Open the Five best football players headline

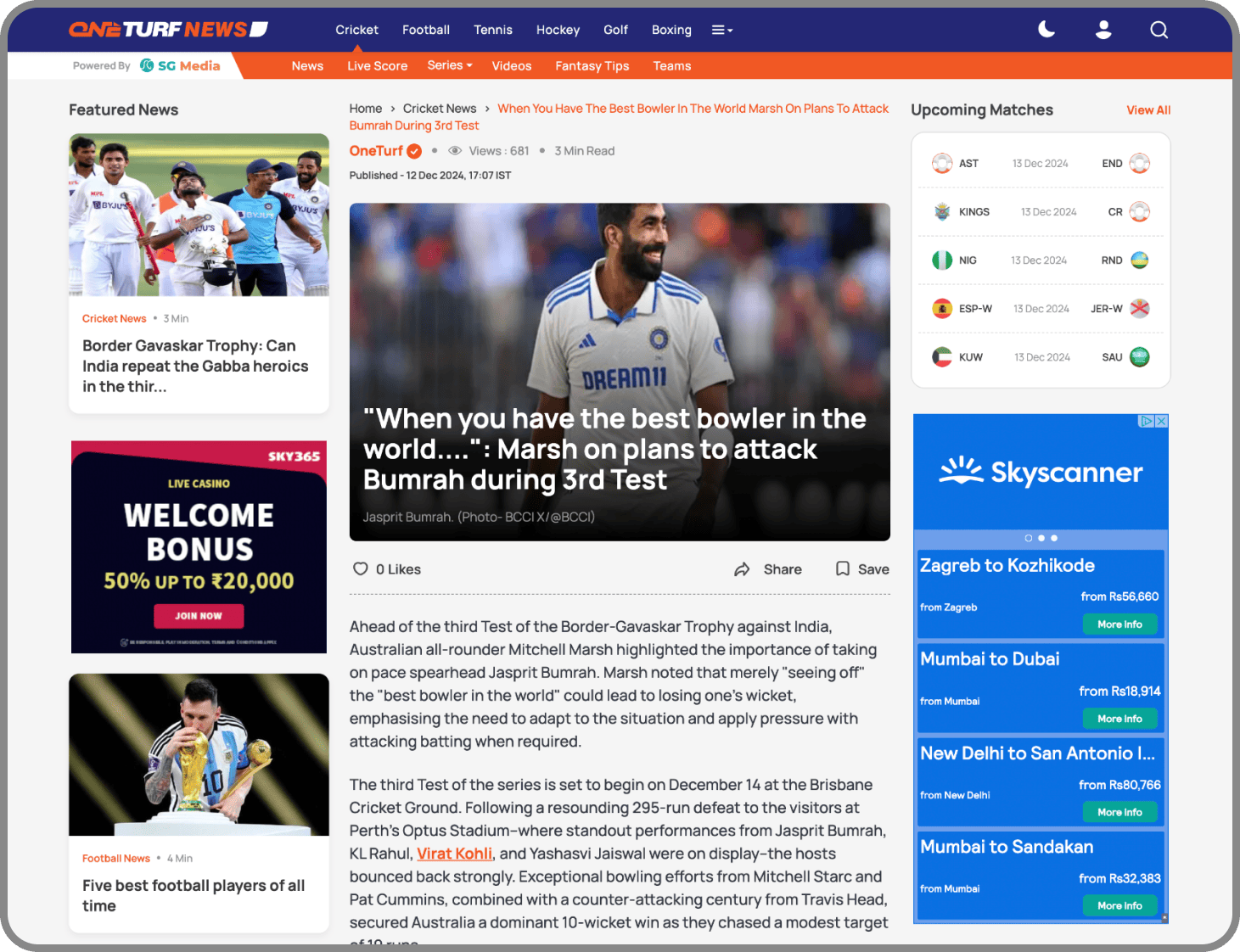point(194,895)
